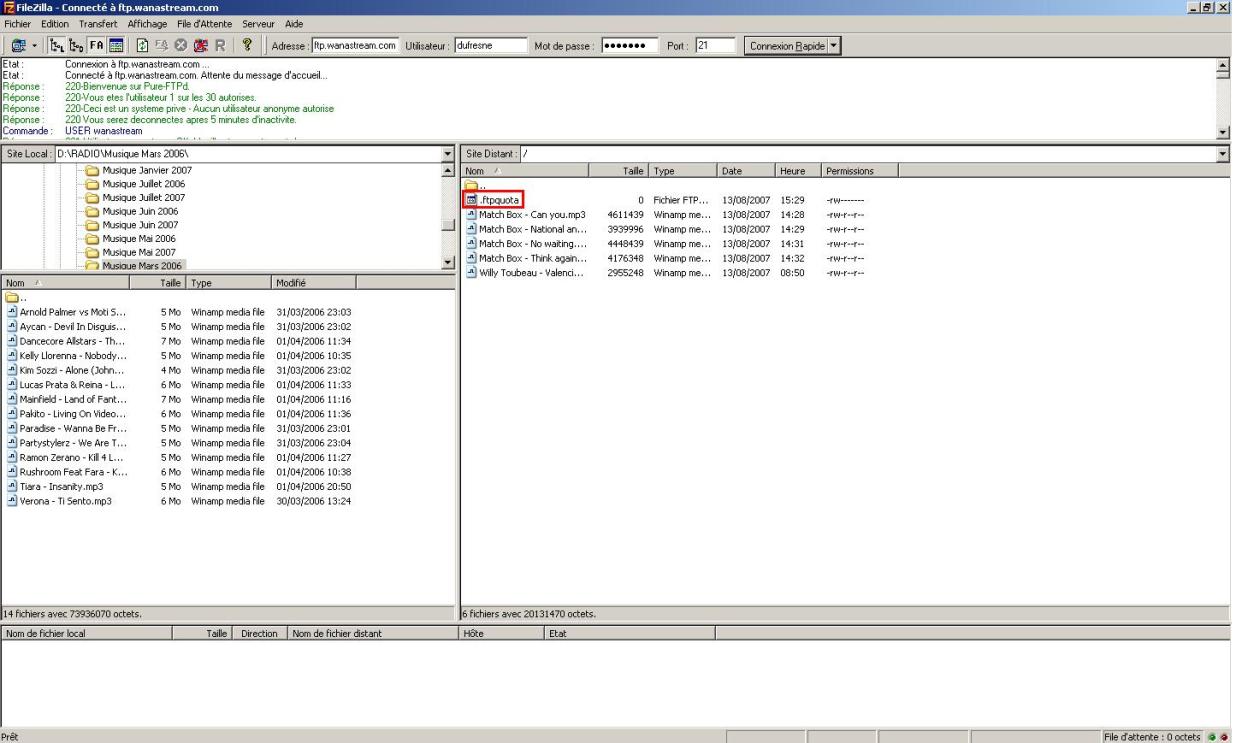Open the Connexion Rapide dropdown arrow
This screenshot has width=1236, height=743.
[835, 45]
